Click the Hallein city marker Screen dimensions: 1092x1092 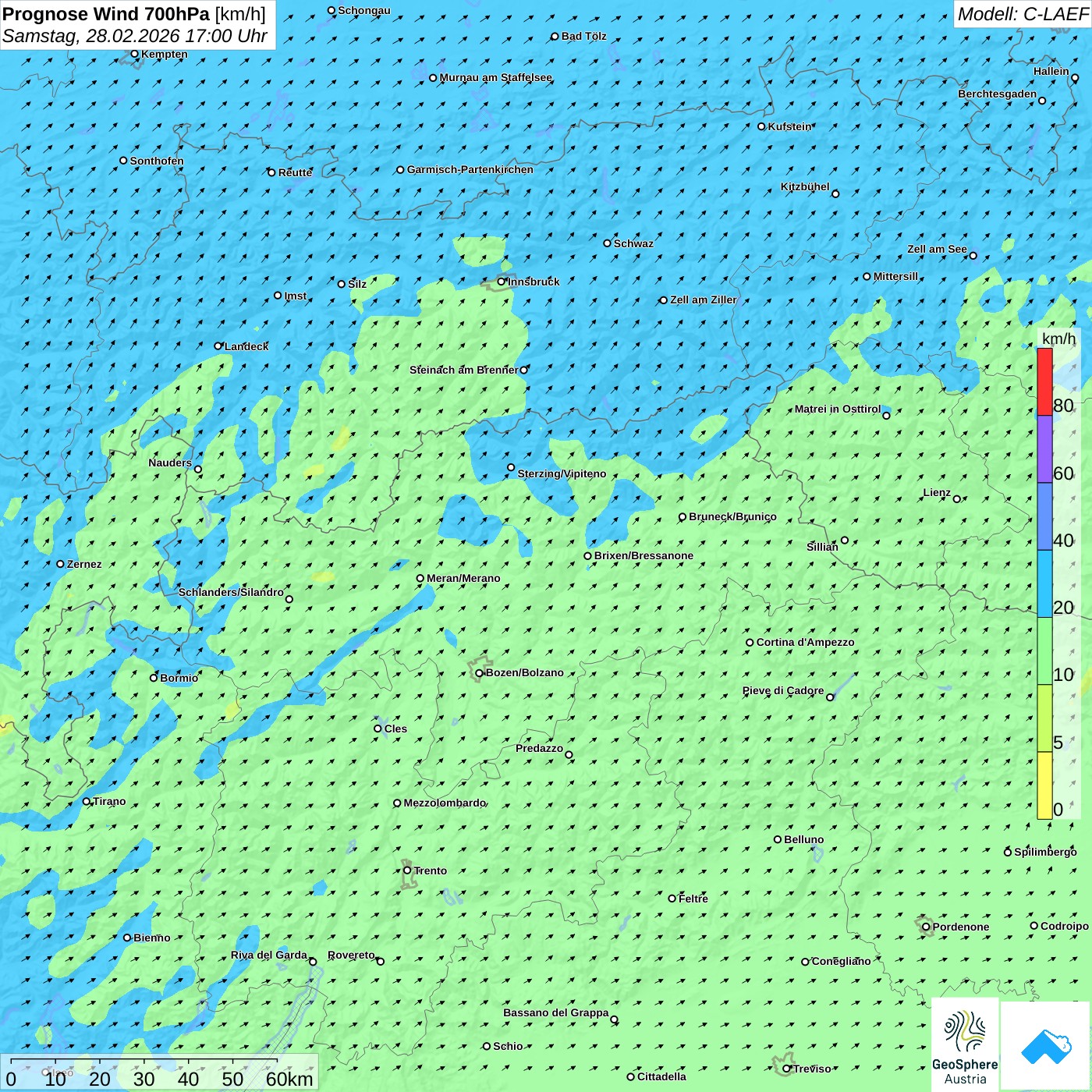tap(1075, 78)
